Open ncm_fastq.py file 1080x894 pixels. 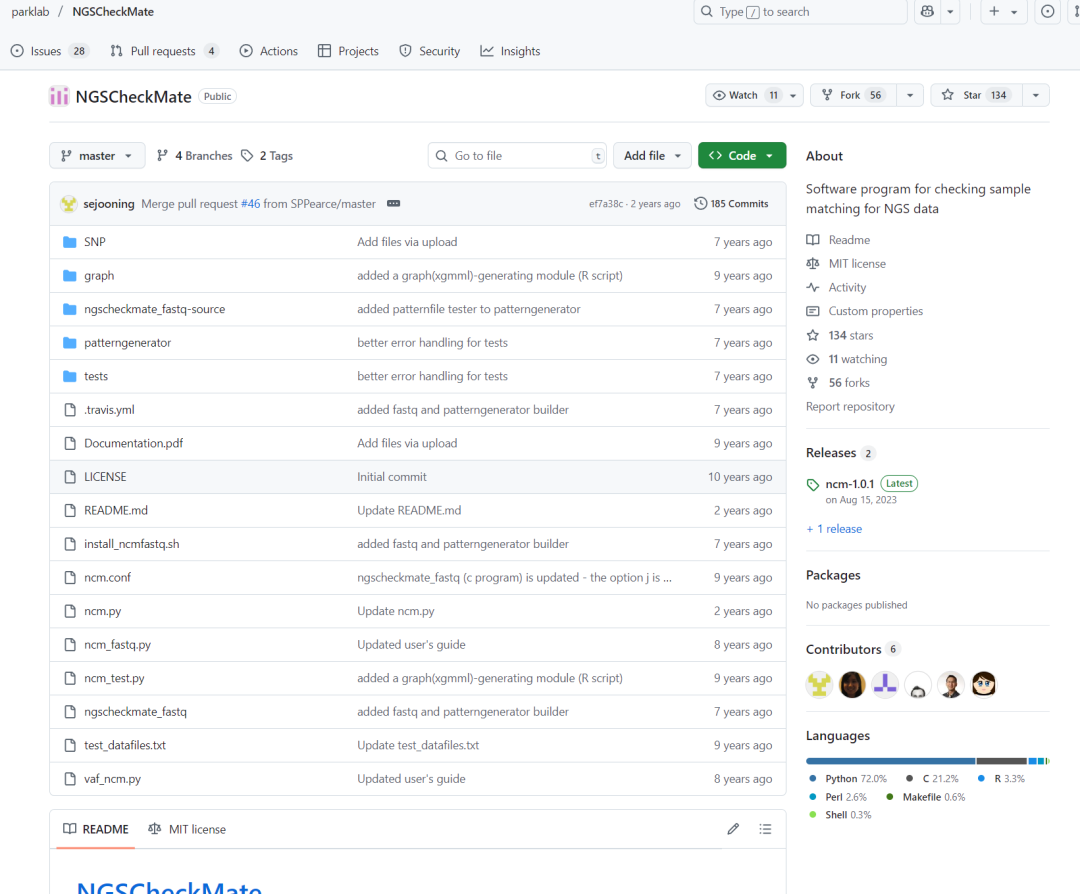click(117, 645)
